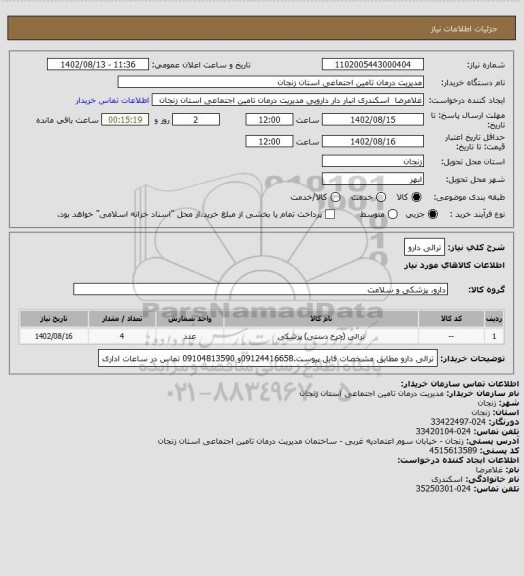Screen dimensions: 524x576
Task: Click the buyer notes text box
Action: pyautogui.click(x=268, y=358)
